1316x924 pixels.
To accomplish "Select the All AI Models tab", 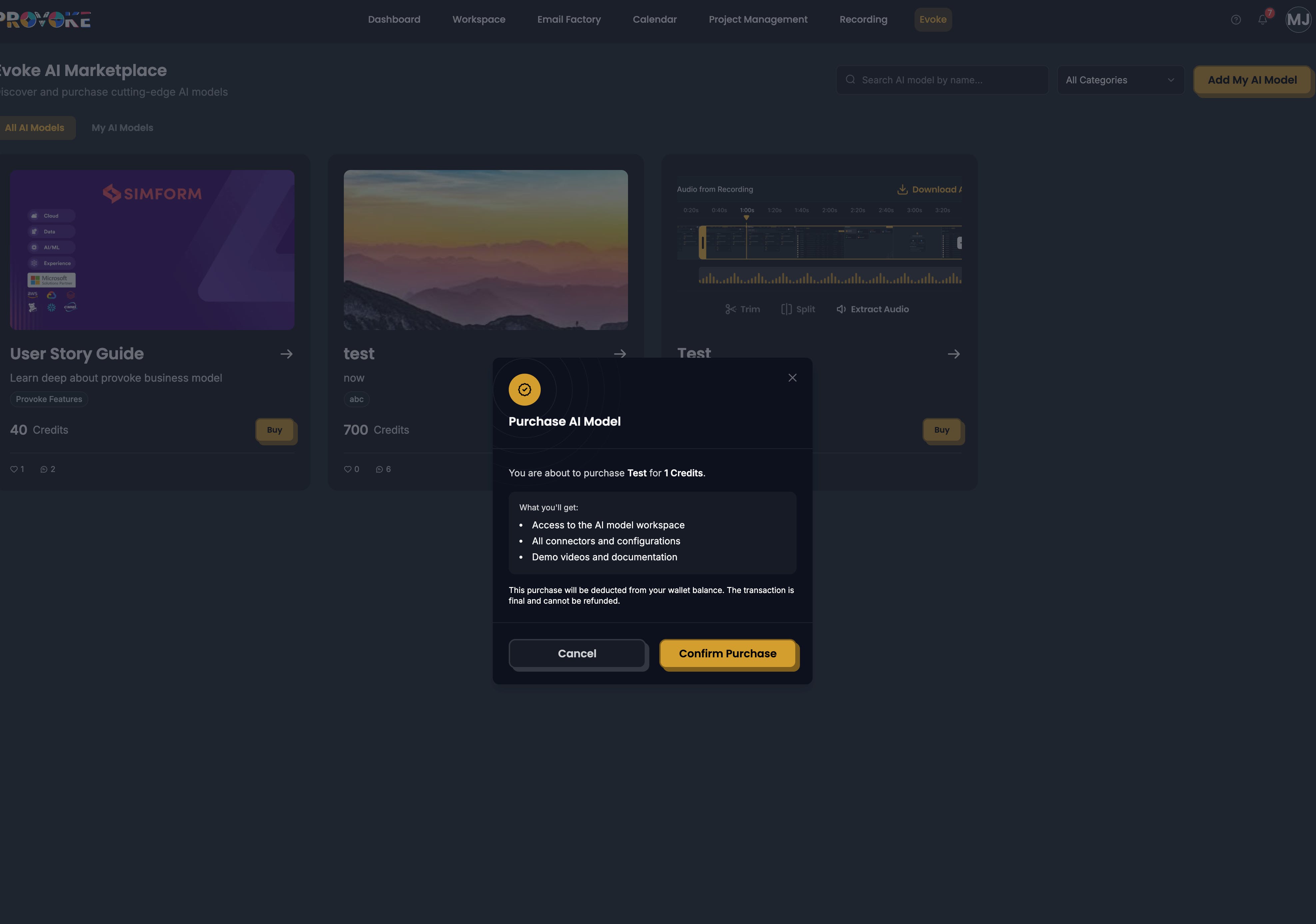I will coord(34,128).
